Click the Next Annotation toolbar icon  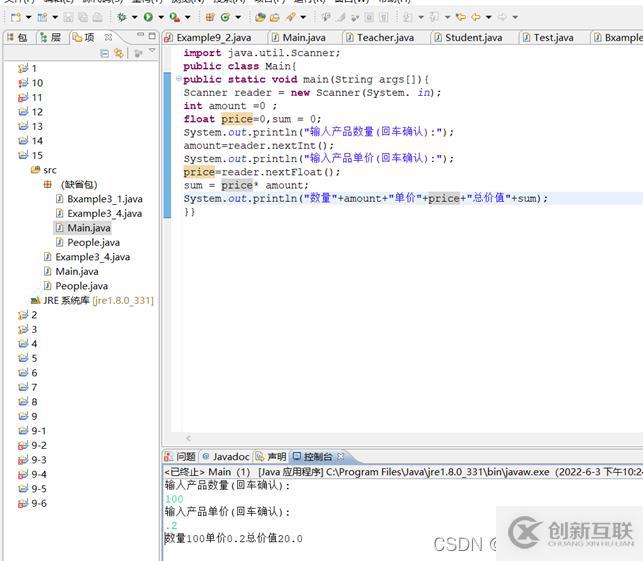(x=408, y=17)
